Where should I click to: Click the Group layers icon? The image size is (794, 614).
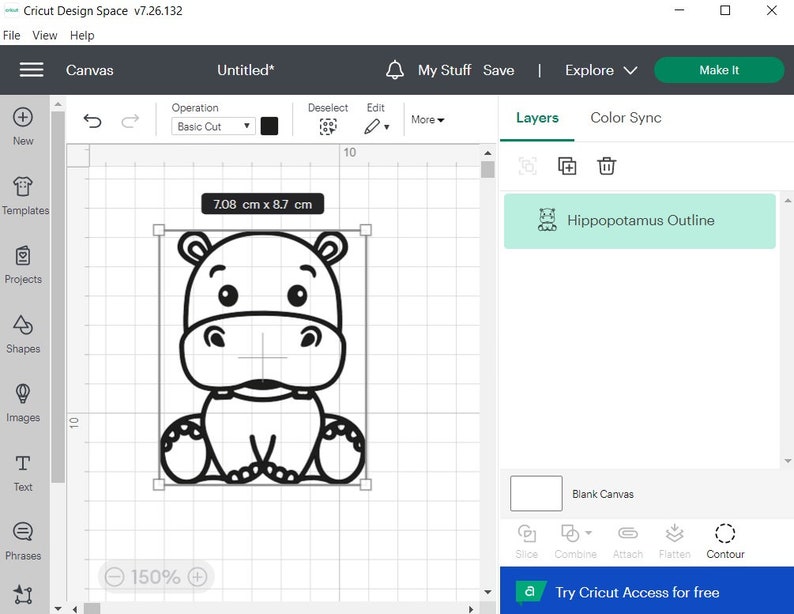[x=528, y=166]
